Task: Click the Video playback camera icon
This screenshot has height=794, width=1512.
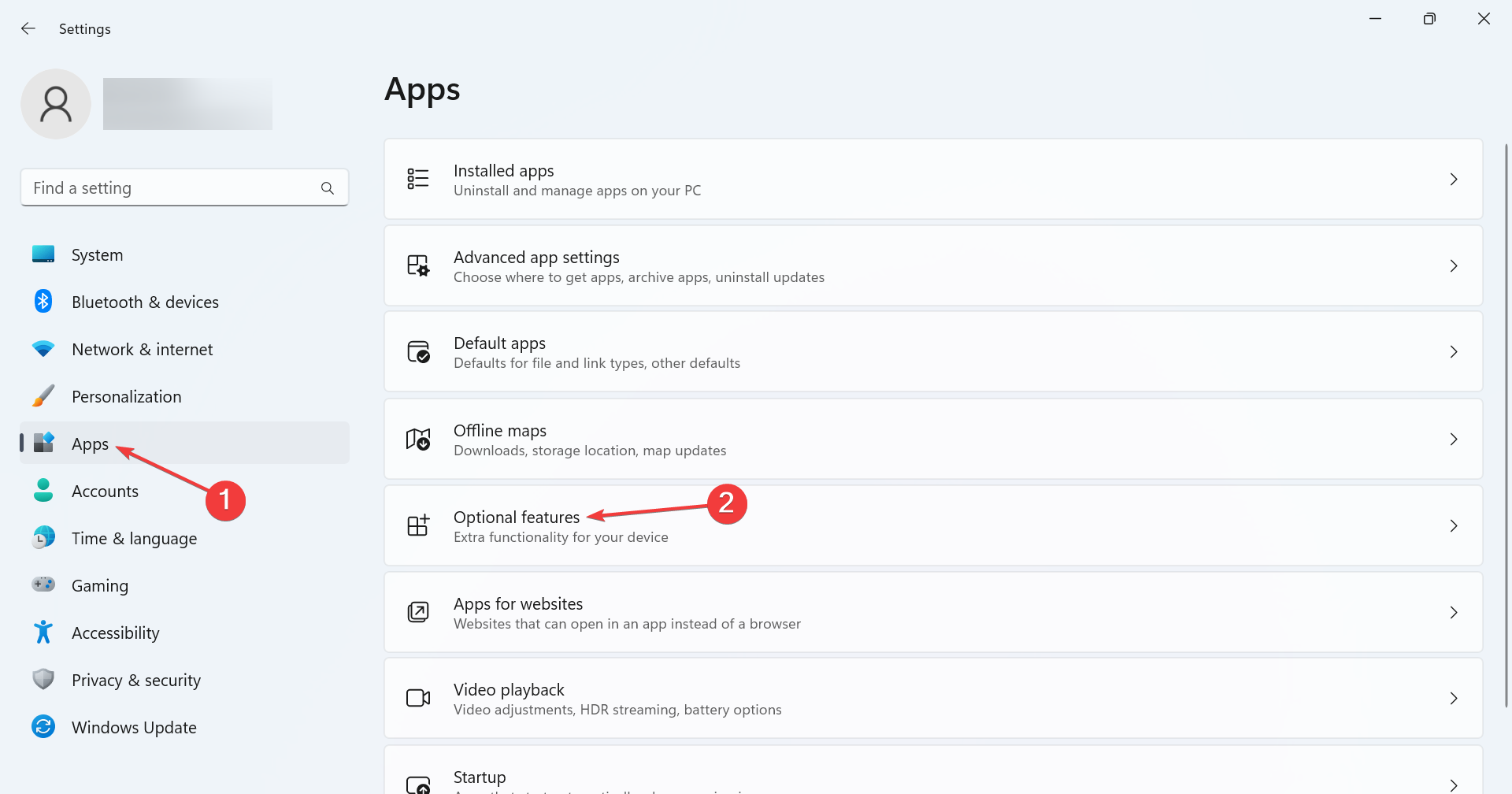Action: [x=418, y=698]
